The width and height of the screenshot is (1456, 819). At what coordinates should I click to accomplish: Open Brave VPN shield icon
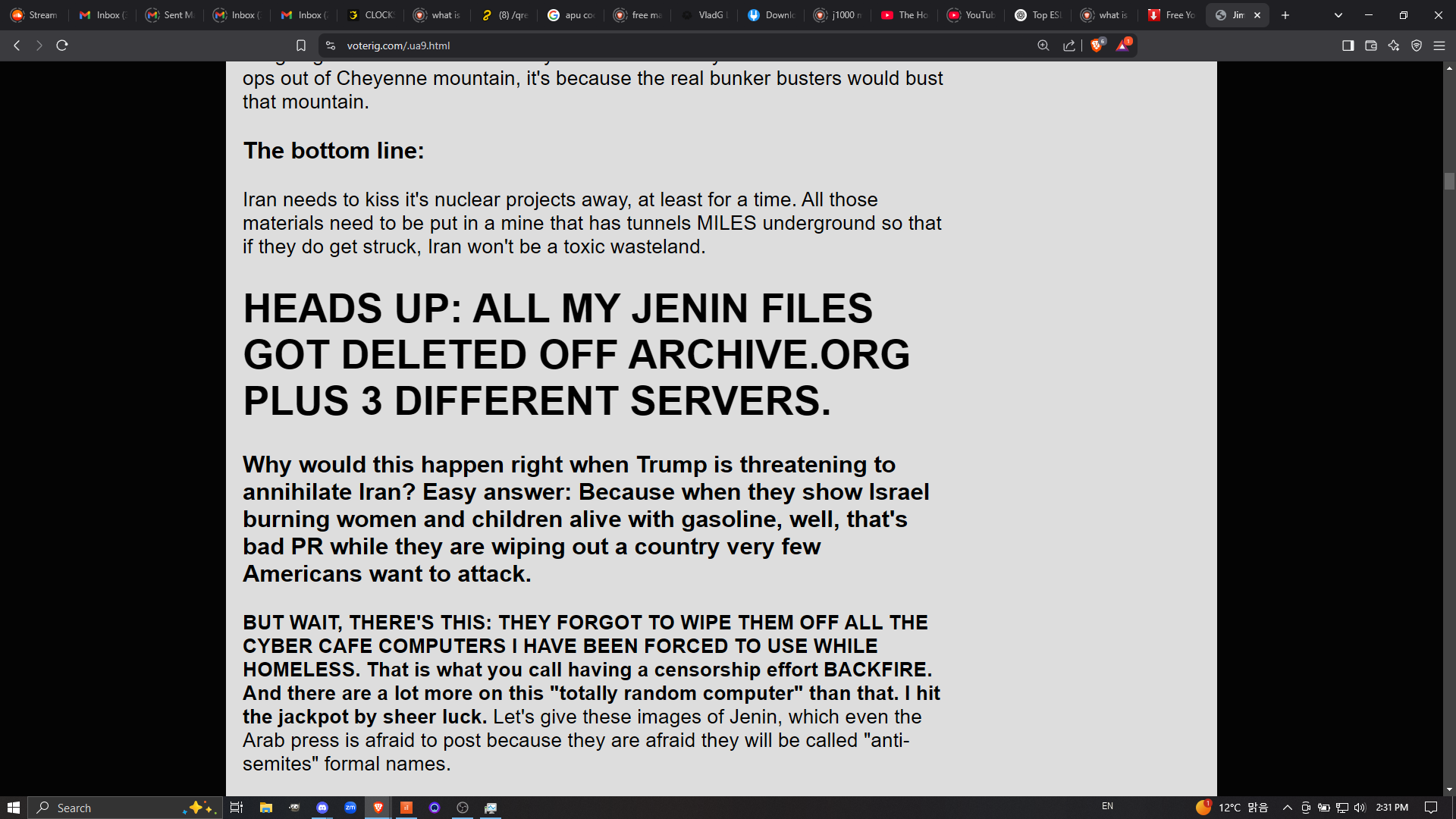pos(1417,45)
